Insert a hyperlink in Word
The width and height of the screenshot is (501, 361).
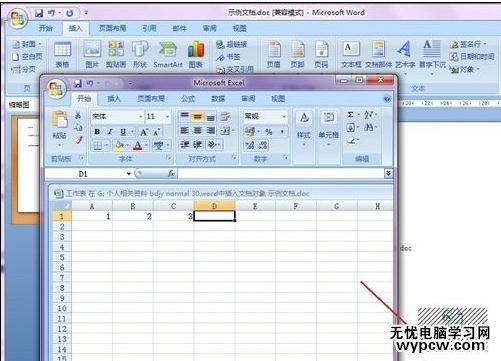pos(232,44)
